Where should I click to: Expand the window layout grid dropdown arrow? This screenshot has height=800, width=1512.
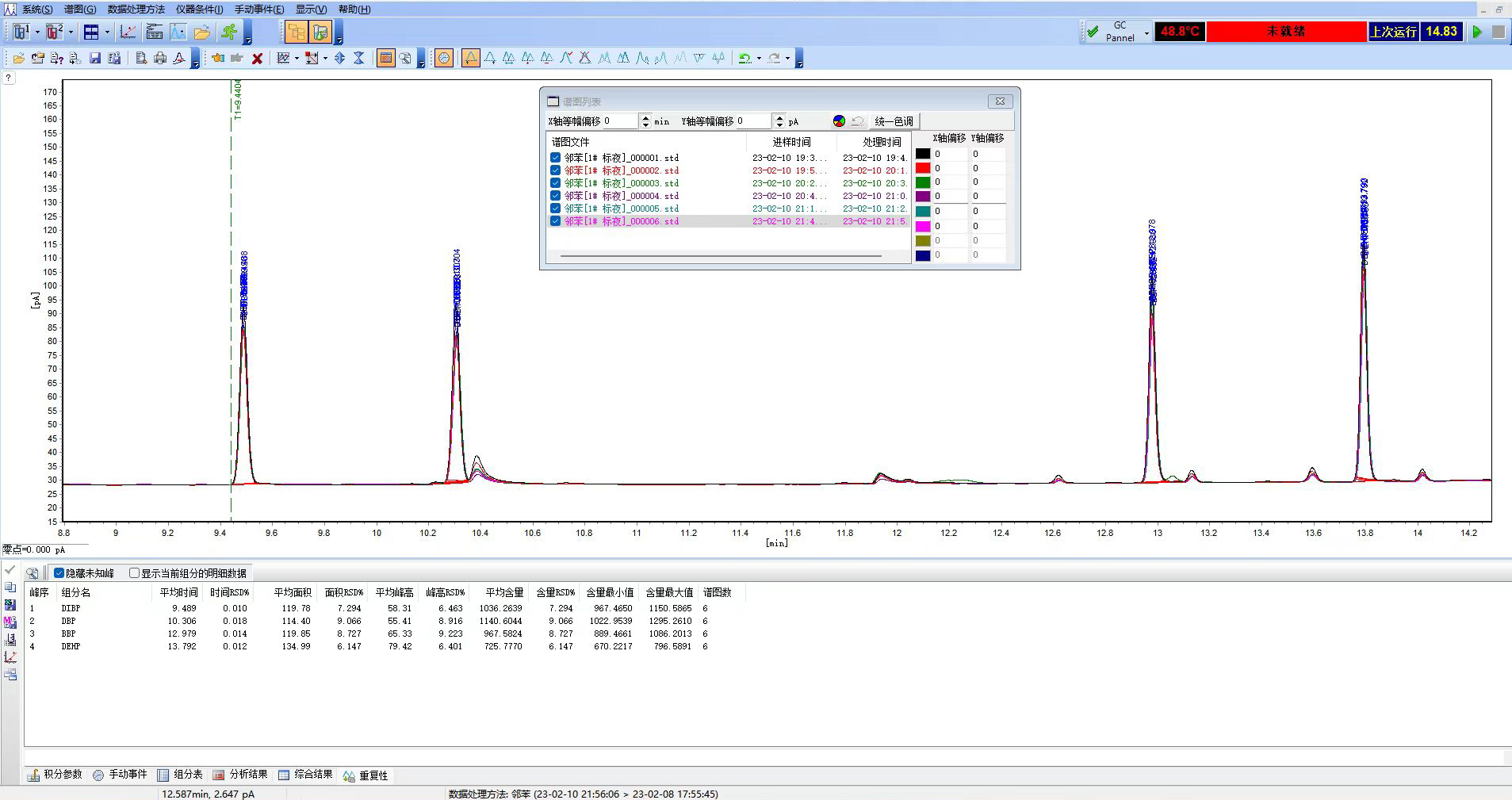click(107, 33)
